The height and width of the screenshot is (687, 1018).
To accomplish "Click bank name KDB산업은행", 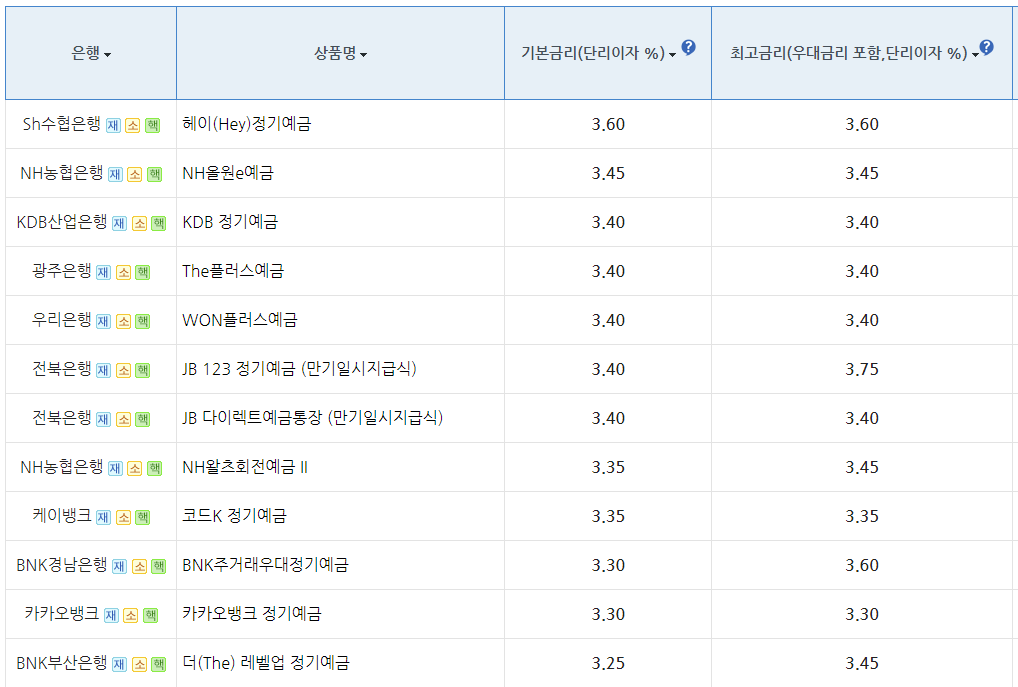I will [x=62, y=222].
